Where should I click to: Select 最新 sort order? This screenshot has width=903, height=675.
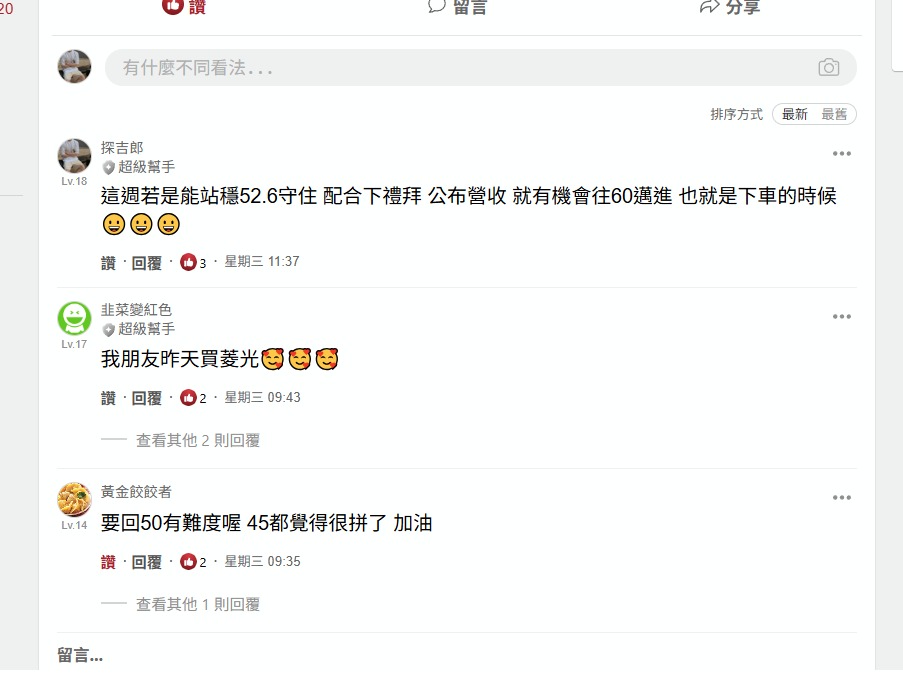[794, 114]
